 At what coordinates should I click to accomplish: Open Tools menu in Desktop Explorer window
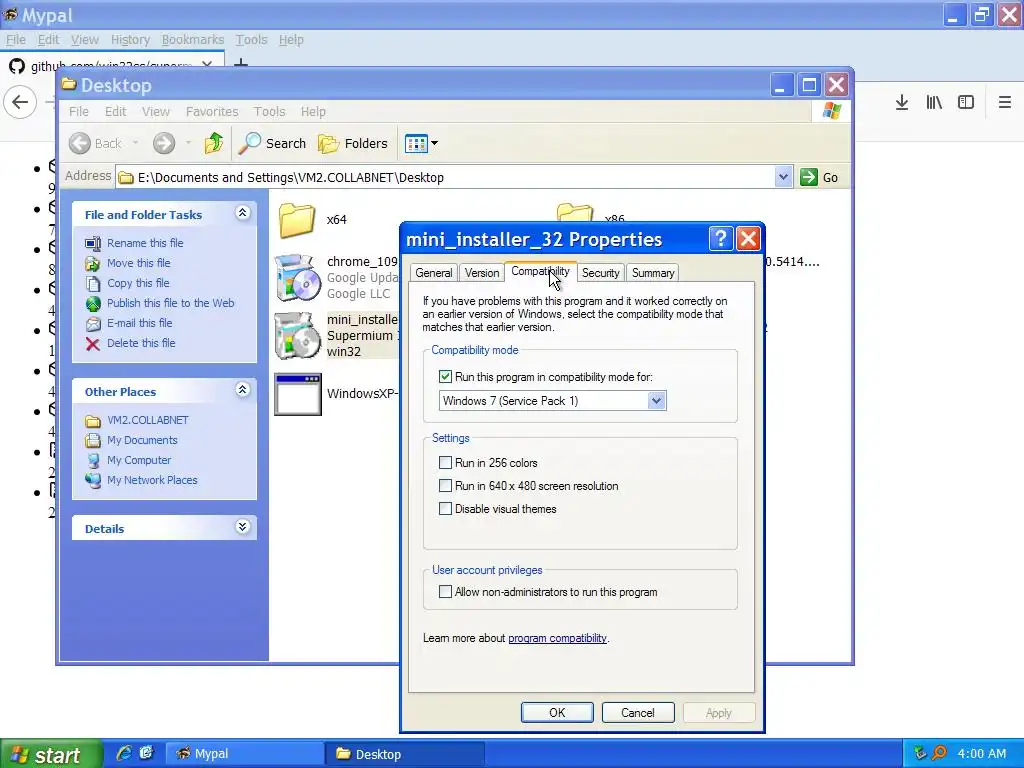click(x=269, y=112)
